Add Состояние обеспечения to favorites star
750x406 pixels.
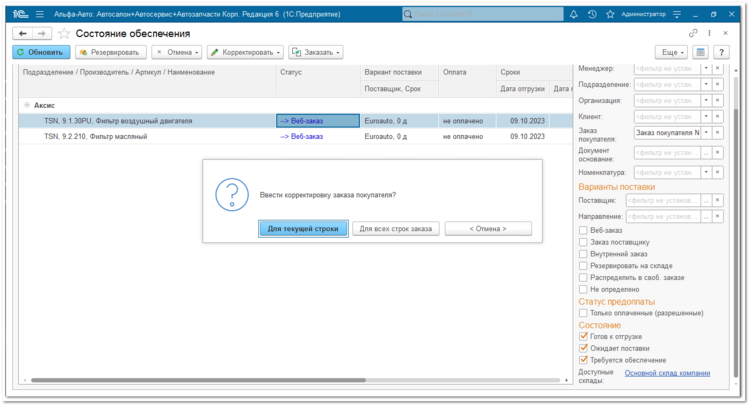64,33
